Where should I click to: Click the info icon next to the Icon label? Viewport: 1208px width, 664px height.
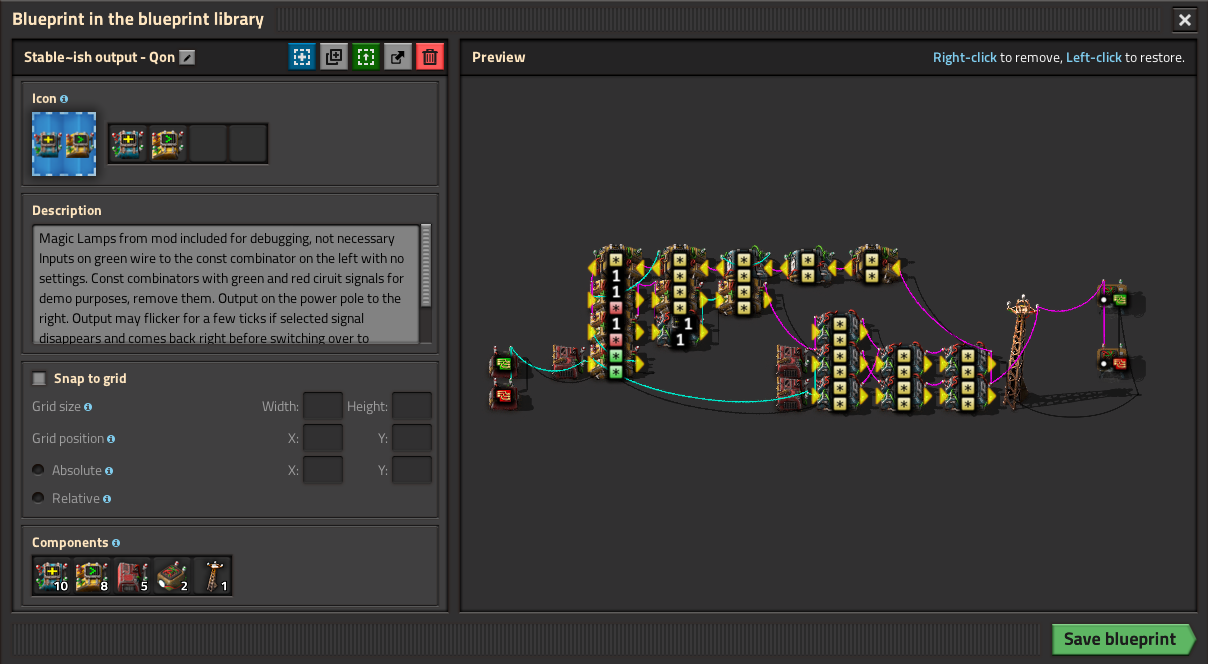[x=64, y=99]
